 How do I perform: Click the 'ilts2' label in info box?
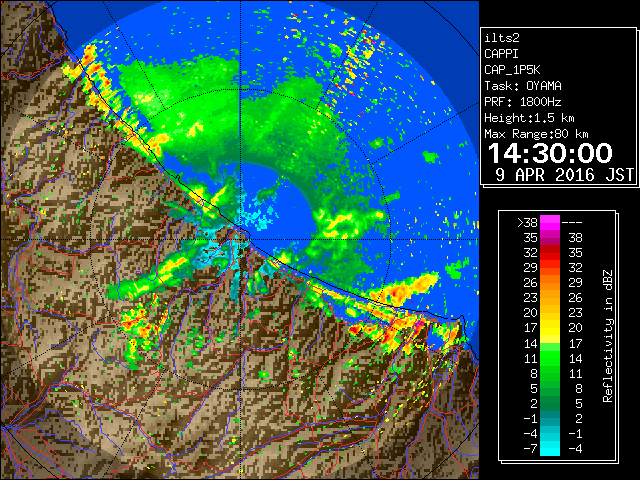point(502,38)
